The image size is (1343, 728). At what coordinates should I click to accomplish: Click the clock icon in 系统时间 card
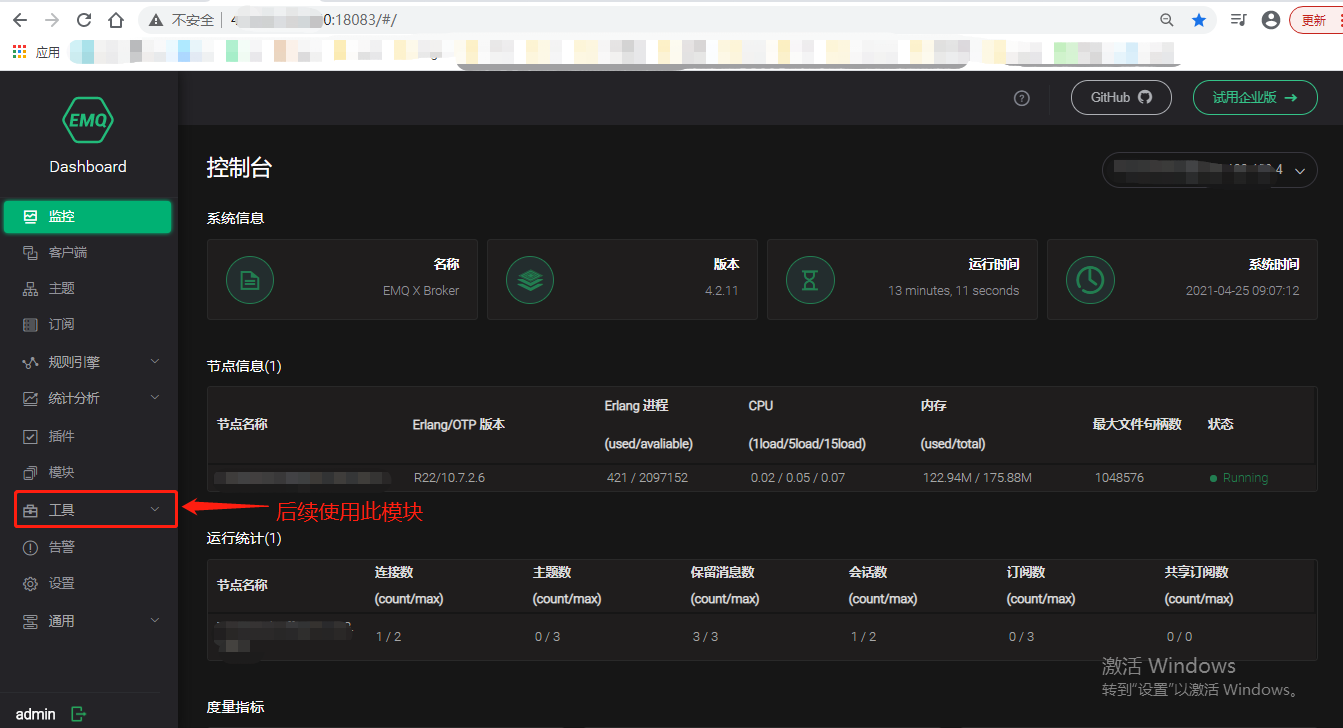coord(1090,281)
